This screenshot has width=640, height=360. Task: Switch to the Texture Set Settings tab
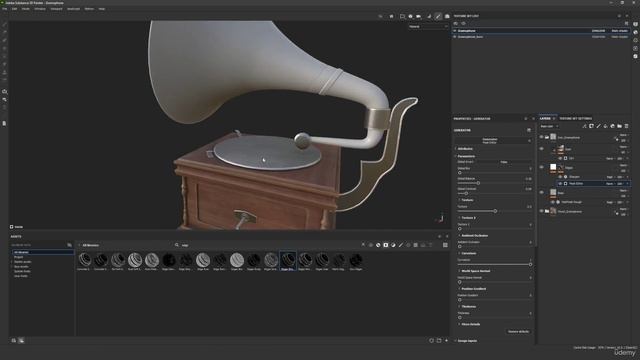[575, 118]
